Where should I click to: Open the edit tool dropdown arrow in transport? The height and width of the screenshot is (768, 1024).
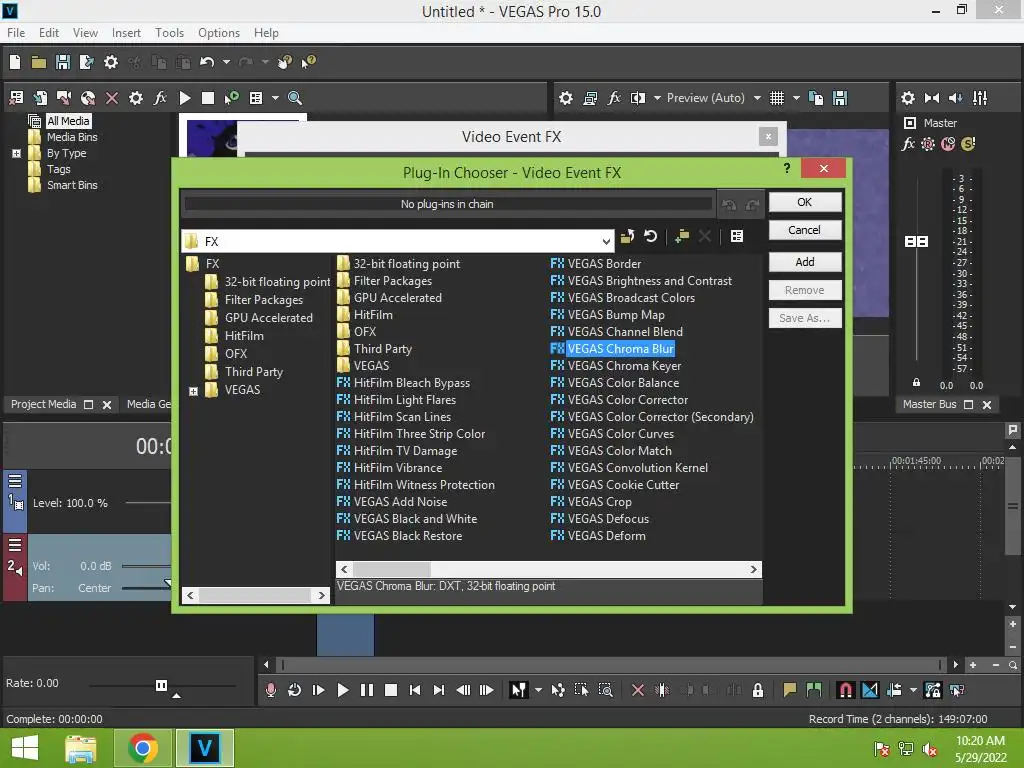(538, 690)
